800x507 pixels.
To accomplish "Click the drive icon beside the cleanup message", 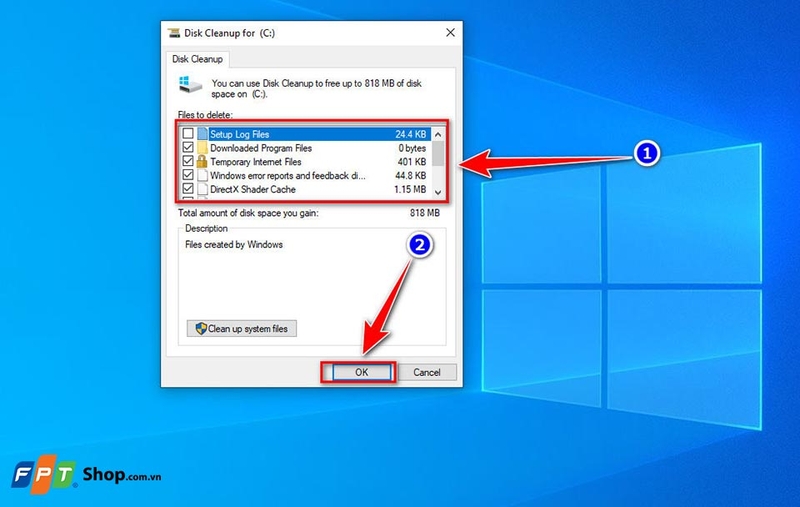I will [190, 85].
